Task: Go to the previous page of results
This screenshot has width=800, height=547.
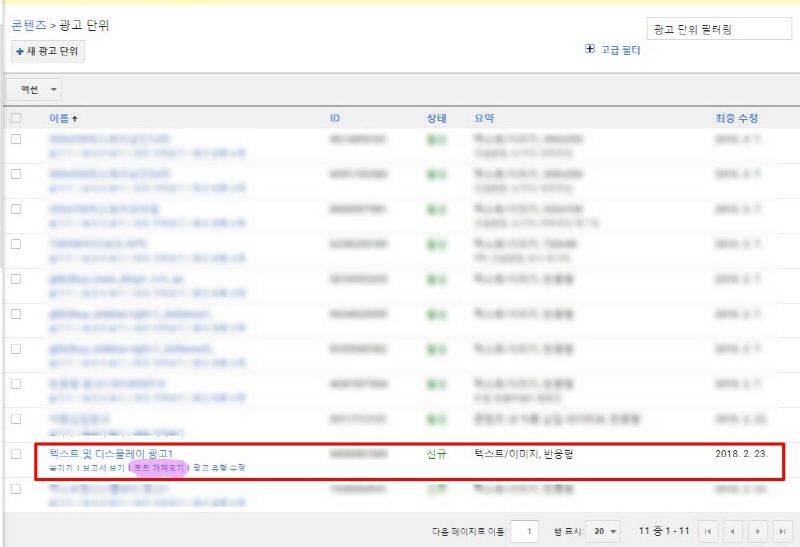Action: tap(734, 531)
